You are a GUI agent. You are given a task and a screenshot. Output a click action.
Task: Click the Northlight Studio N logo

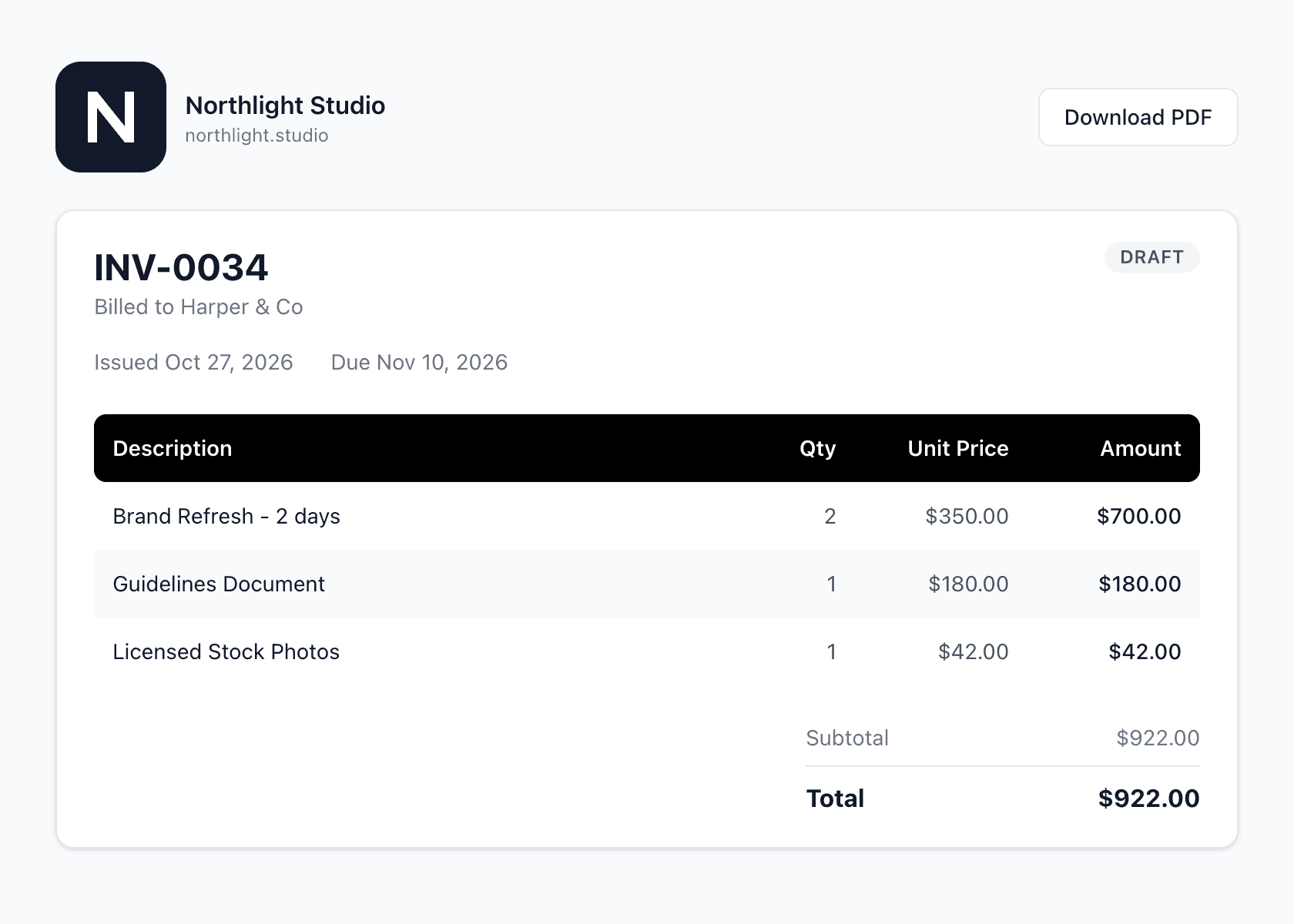click(x=111, y=117)
